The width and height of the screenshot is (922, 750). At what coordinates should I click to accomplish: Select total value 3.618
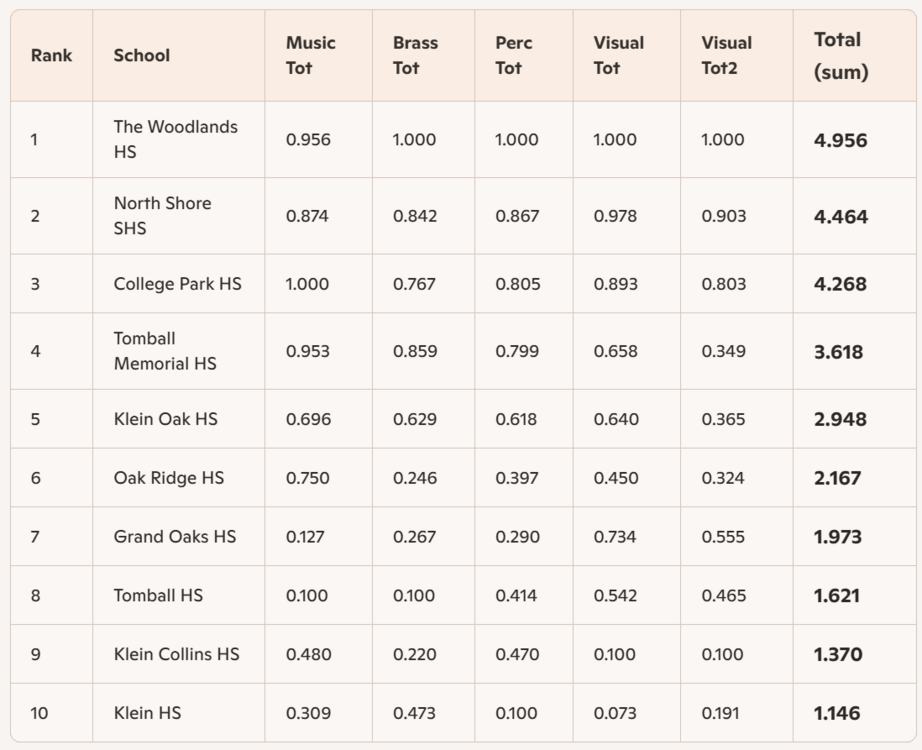coord(839,352)
